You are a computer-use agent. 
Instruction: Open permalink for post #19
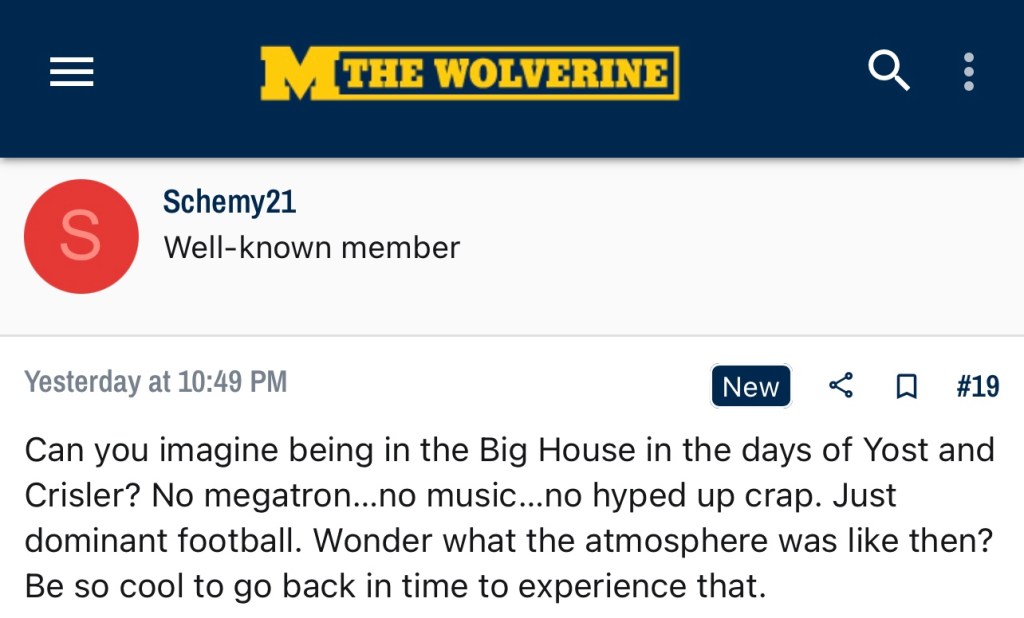[977, 386]
